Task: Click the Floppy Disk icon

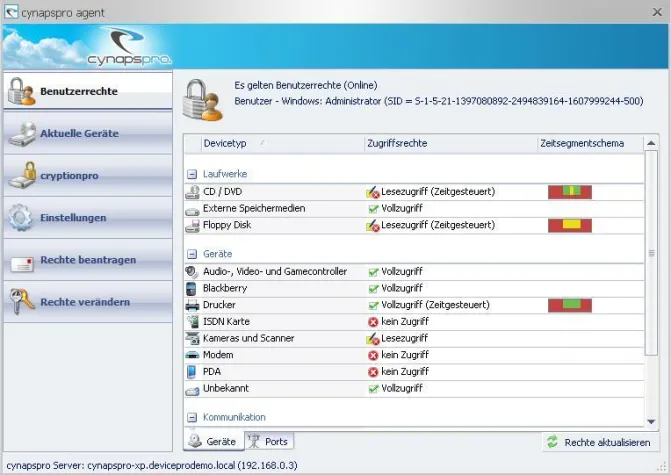Action: [x=192, y=226]
